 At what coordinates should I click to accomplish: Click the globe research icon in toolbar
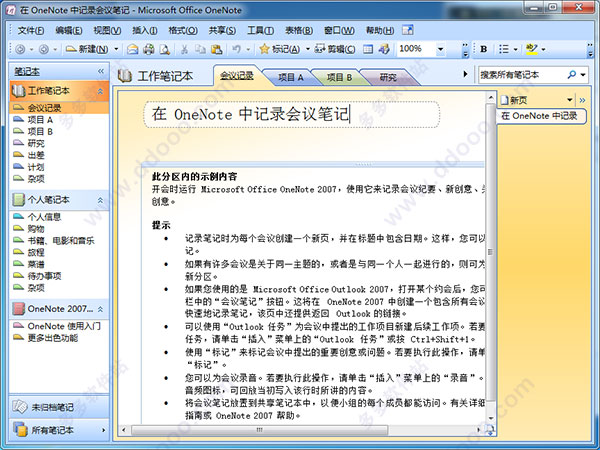(384, 49)
